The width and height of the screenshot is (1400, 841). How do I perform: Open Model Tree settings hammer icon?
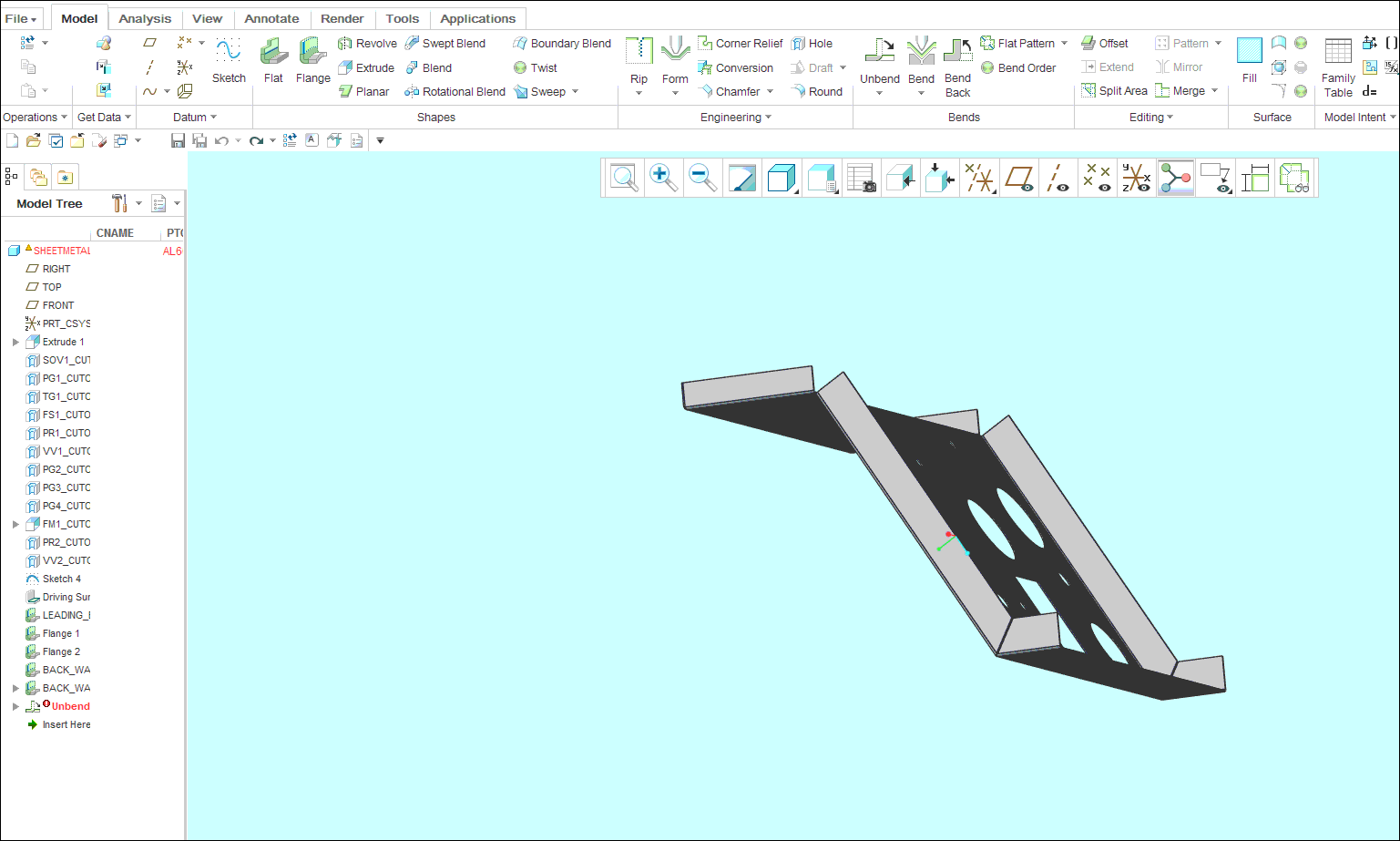[119, 203]
